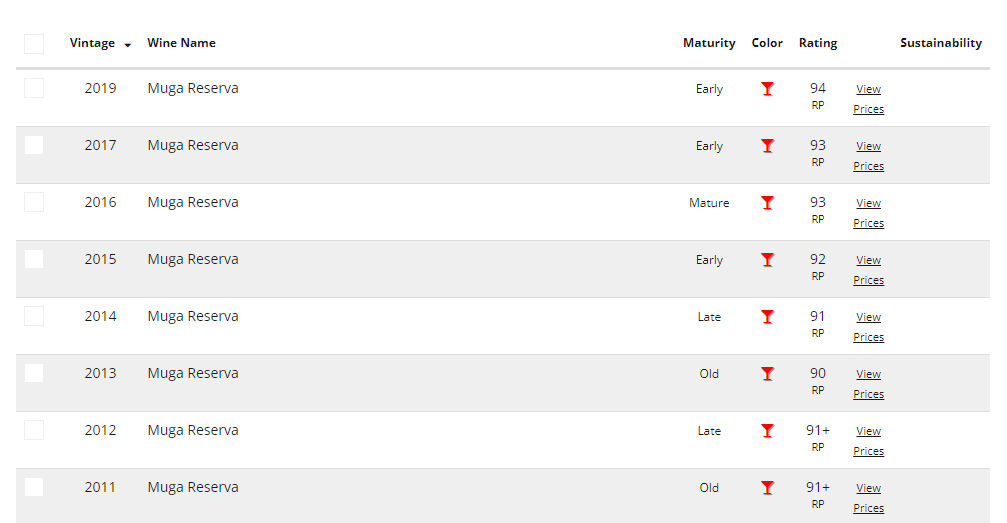Tick the checkbox for 2019 Muga Reserva
Image resolution: width=1007 pixels, height=523 pixels.
tap(34, 88)
